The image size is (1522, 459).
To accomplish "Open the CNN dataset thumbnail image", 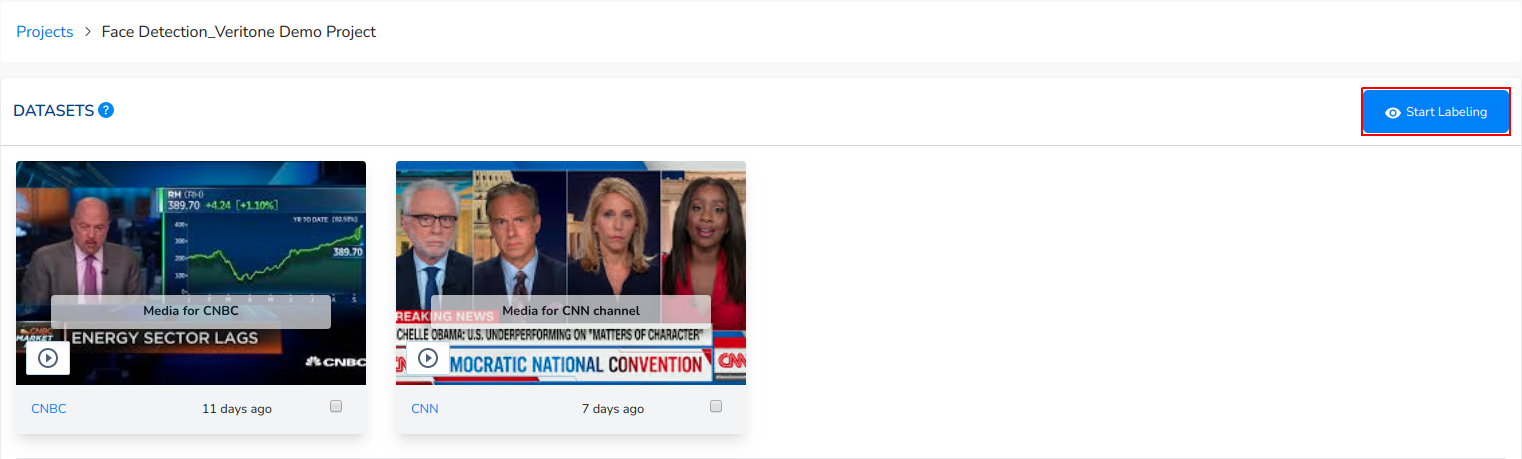I will pyautogui.click(x=571, y=273).
